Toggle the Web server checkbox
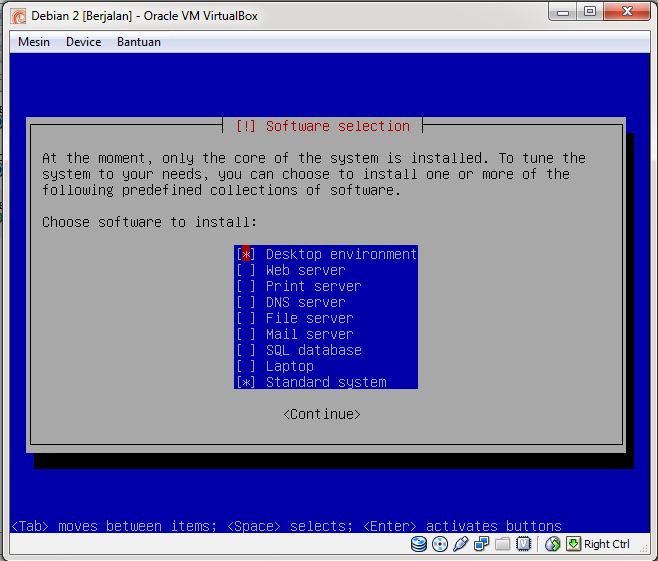This screenshot has width=658, height=561. (245, 270)
